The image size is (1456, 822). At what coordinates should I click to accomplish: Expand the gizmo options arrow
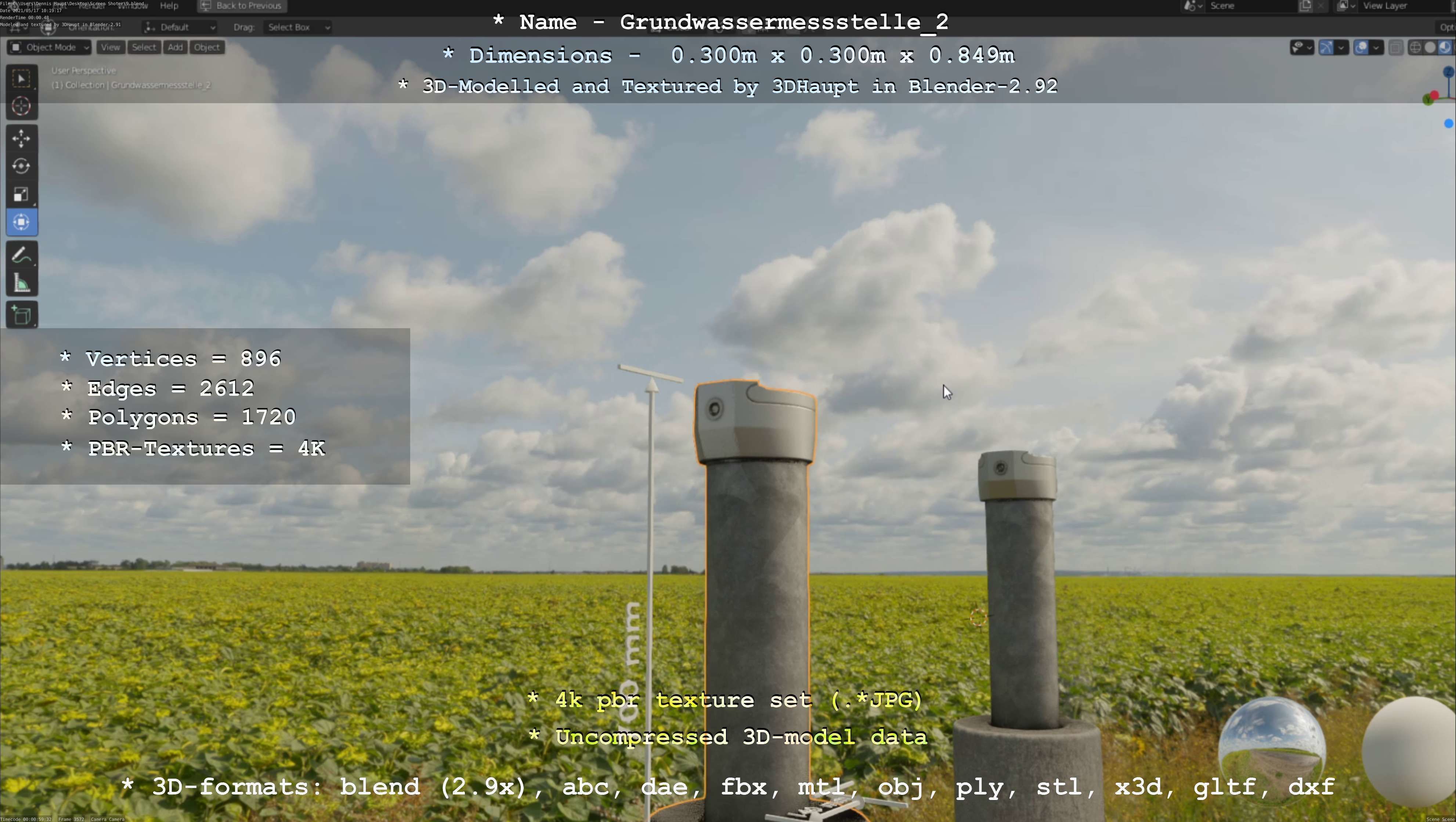click(1341, 47)
